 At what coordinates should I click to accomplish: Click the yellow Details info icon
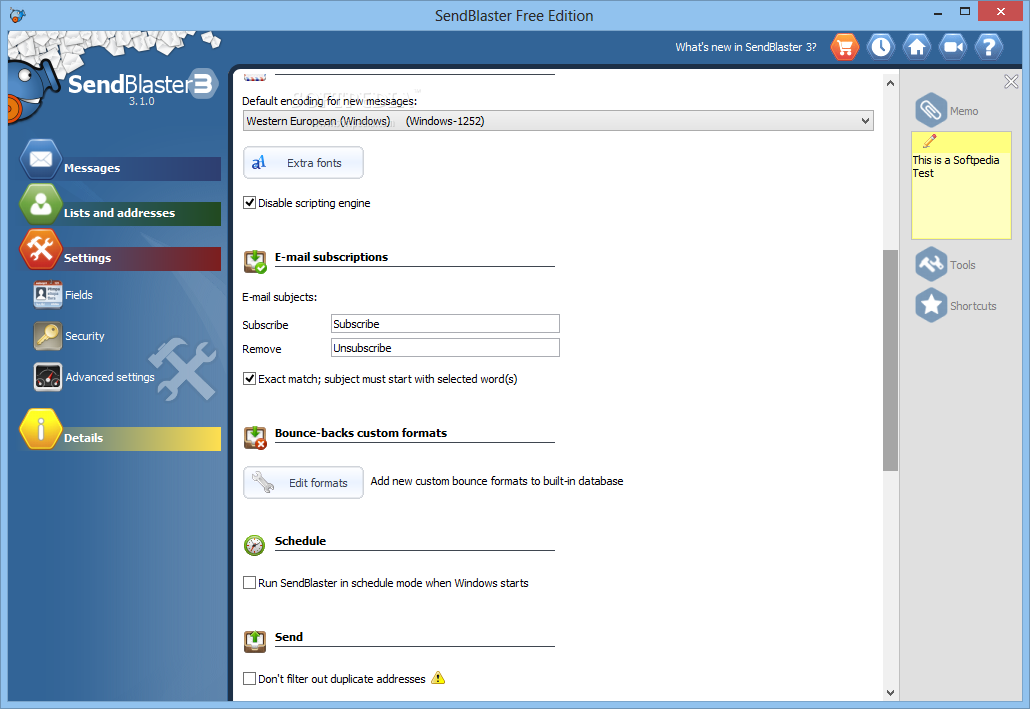41,429
